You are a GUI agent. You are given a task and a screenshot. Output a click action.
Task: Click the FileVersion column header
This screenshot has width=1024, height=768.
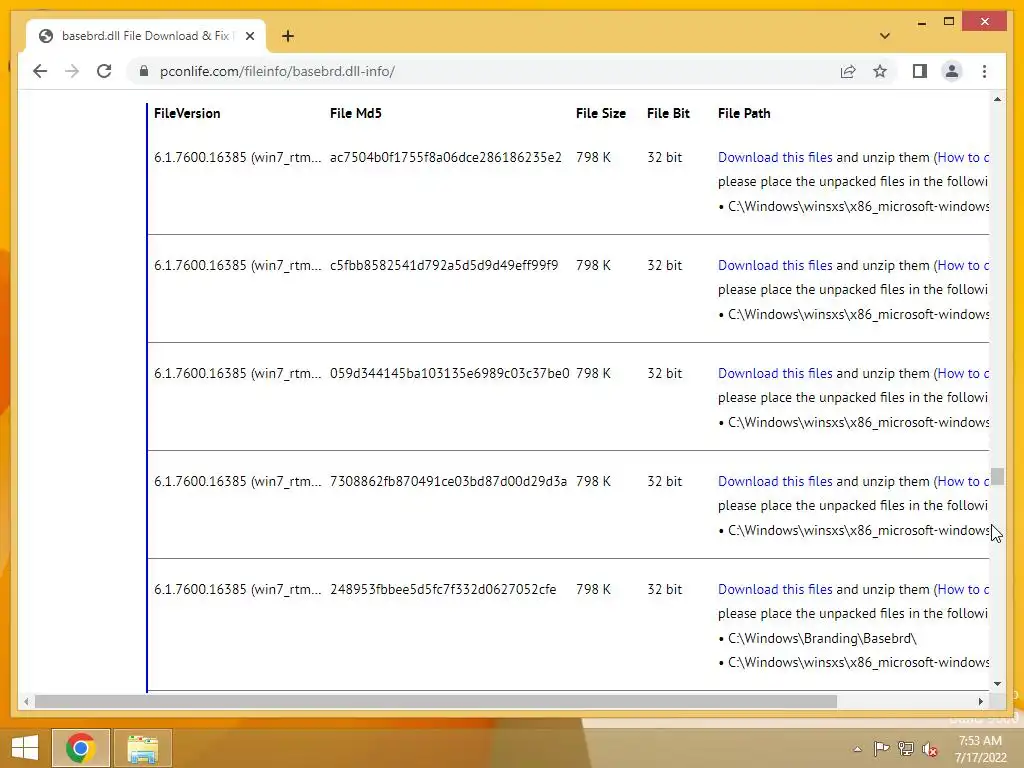(187, 113)
